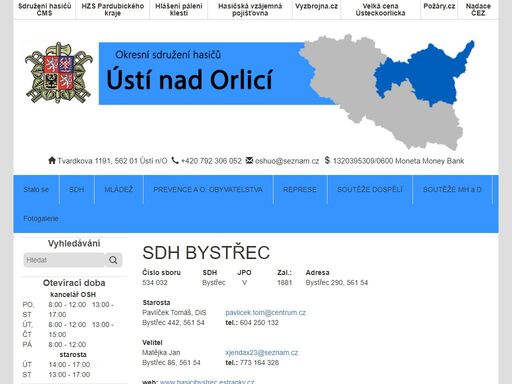This screenshot has height=384, width=512.
Task: Click the envelope icon before oshuo email
Action: [249, 160]
